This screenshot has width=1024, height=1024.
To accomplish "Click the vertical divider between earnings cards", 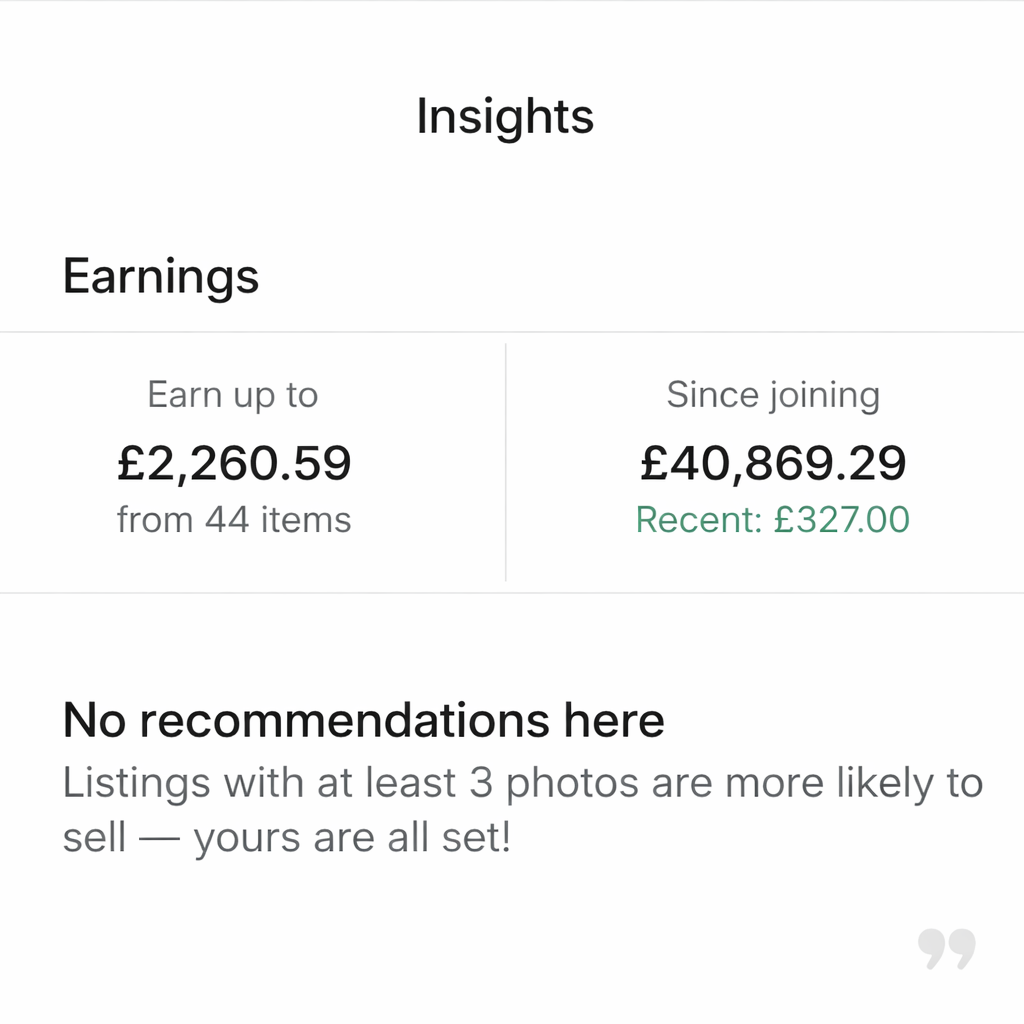I will click(506, 462).
